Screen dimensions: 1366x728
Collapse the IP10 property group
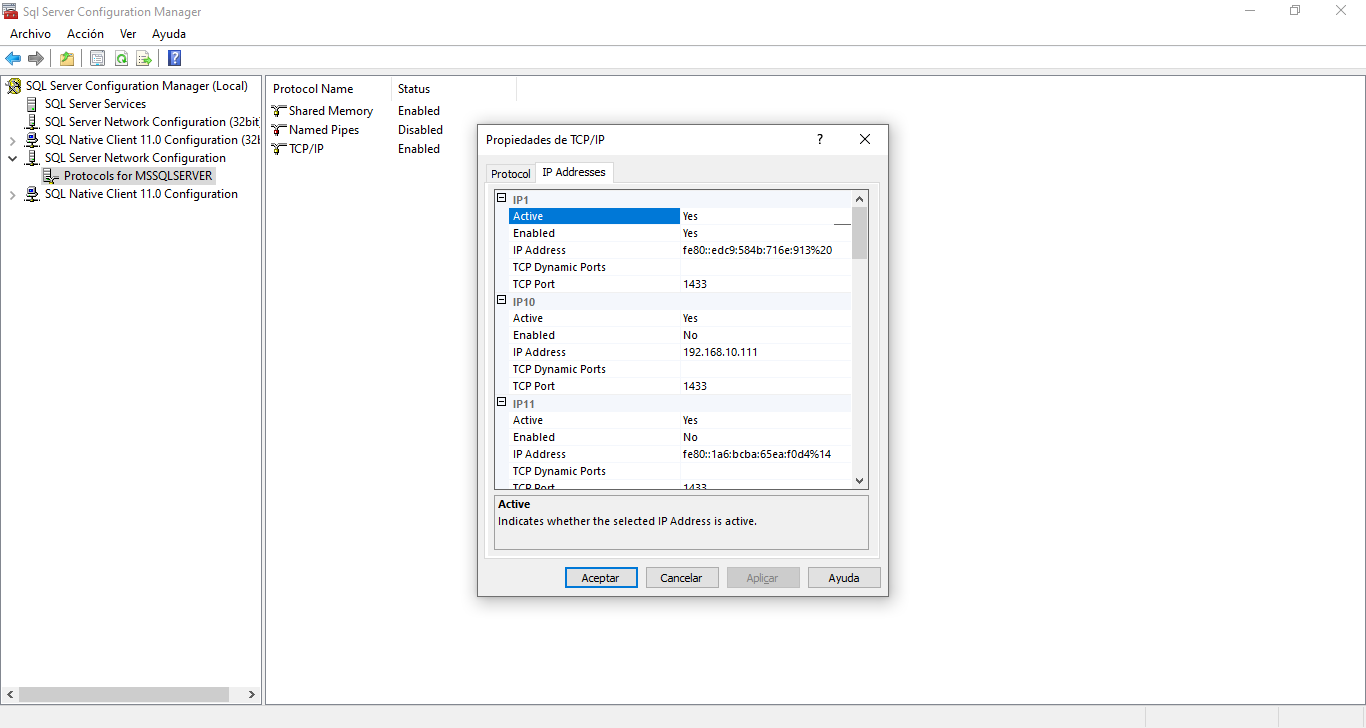point(502,301)
